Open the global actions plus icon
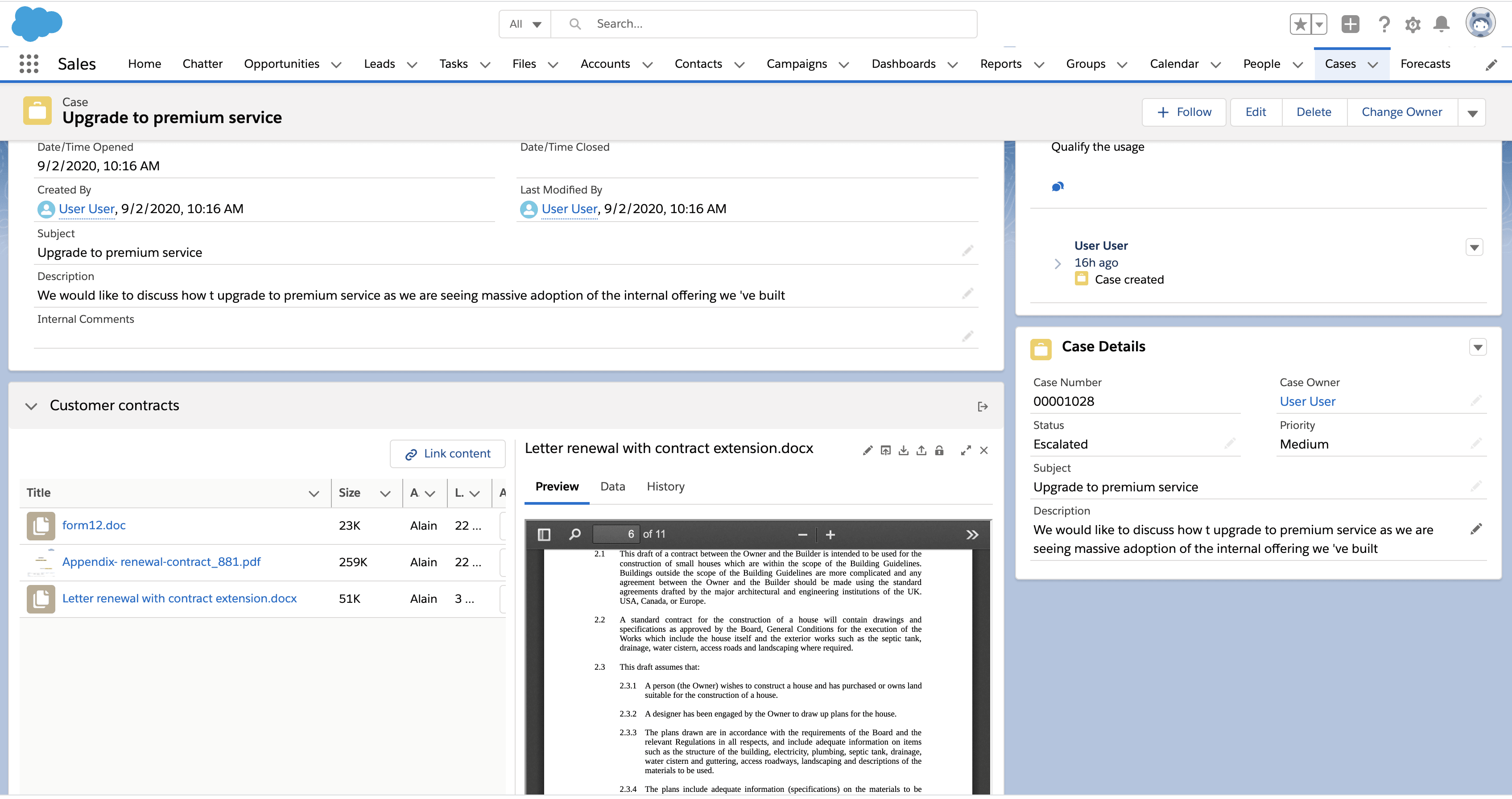This screenshot has height=799, width=1512. (1350, 24)
